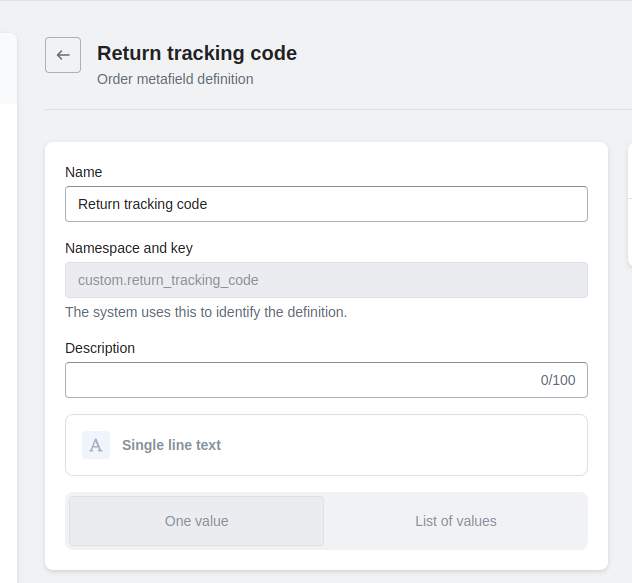
Task: Click the 'Namespace and key' label
Action: [x=129, y=248]
